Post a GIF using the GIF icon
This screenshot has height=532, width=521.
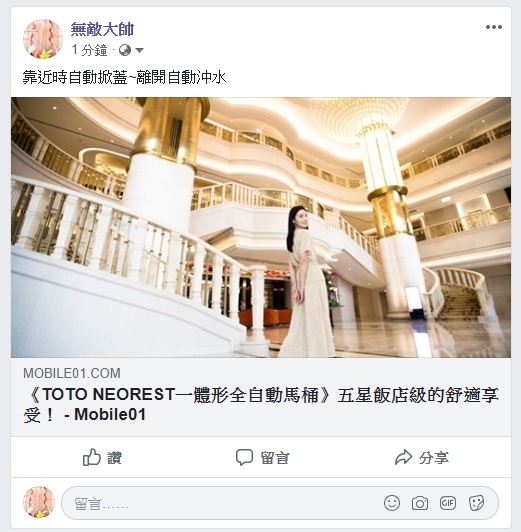[x=447, y=503]
